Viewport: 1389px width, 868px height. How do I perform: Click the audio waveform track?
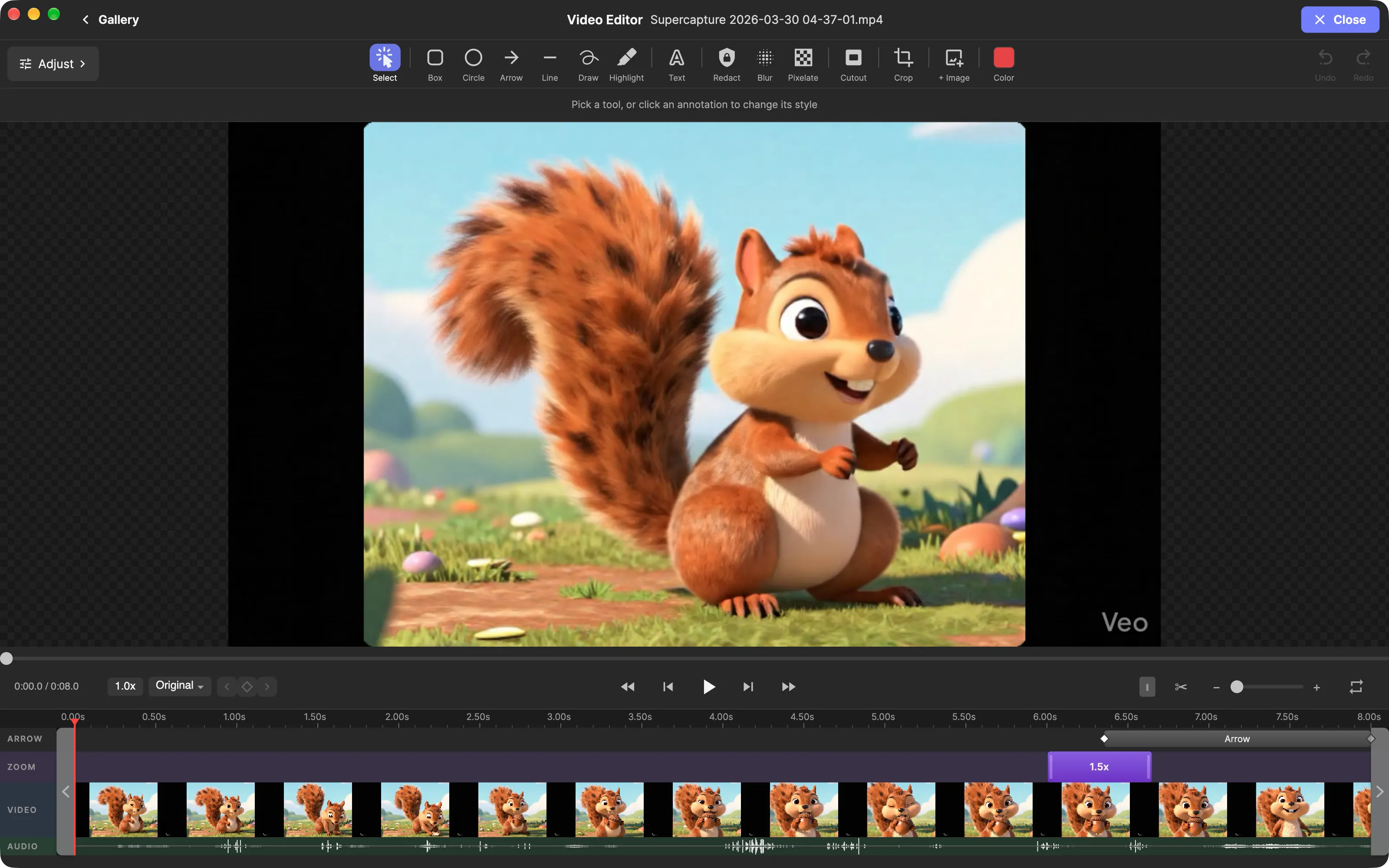[723, 846]
